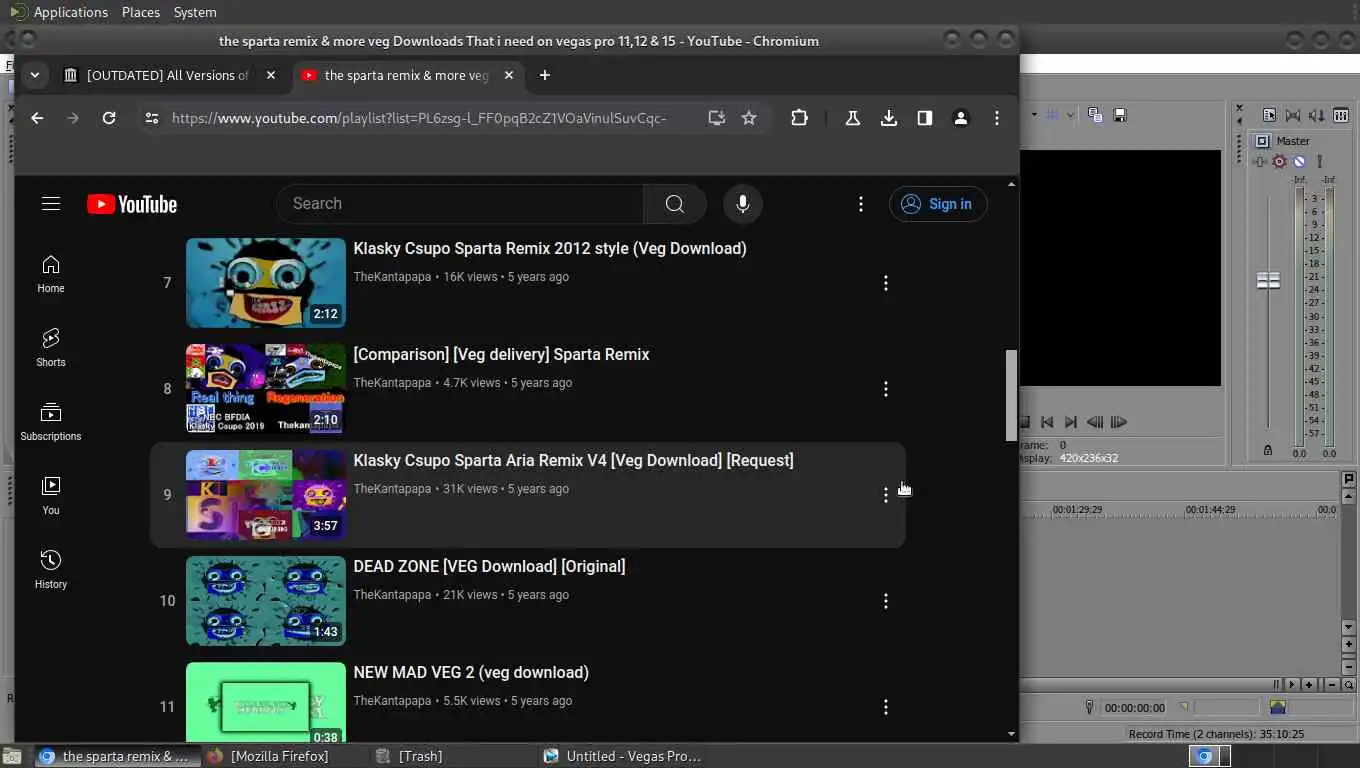Start voice search with the microphone

point(742,204)
